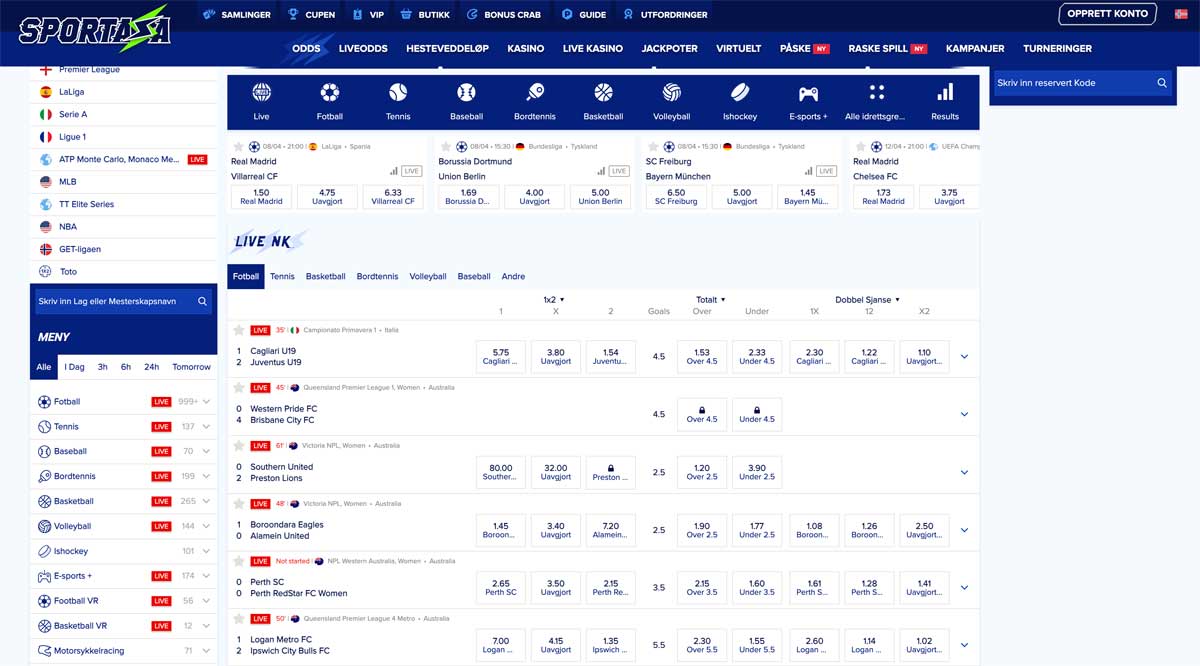Open the BONUS CRAB link
The image size is (1200, 666).
pos(505,15)
